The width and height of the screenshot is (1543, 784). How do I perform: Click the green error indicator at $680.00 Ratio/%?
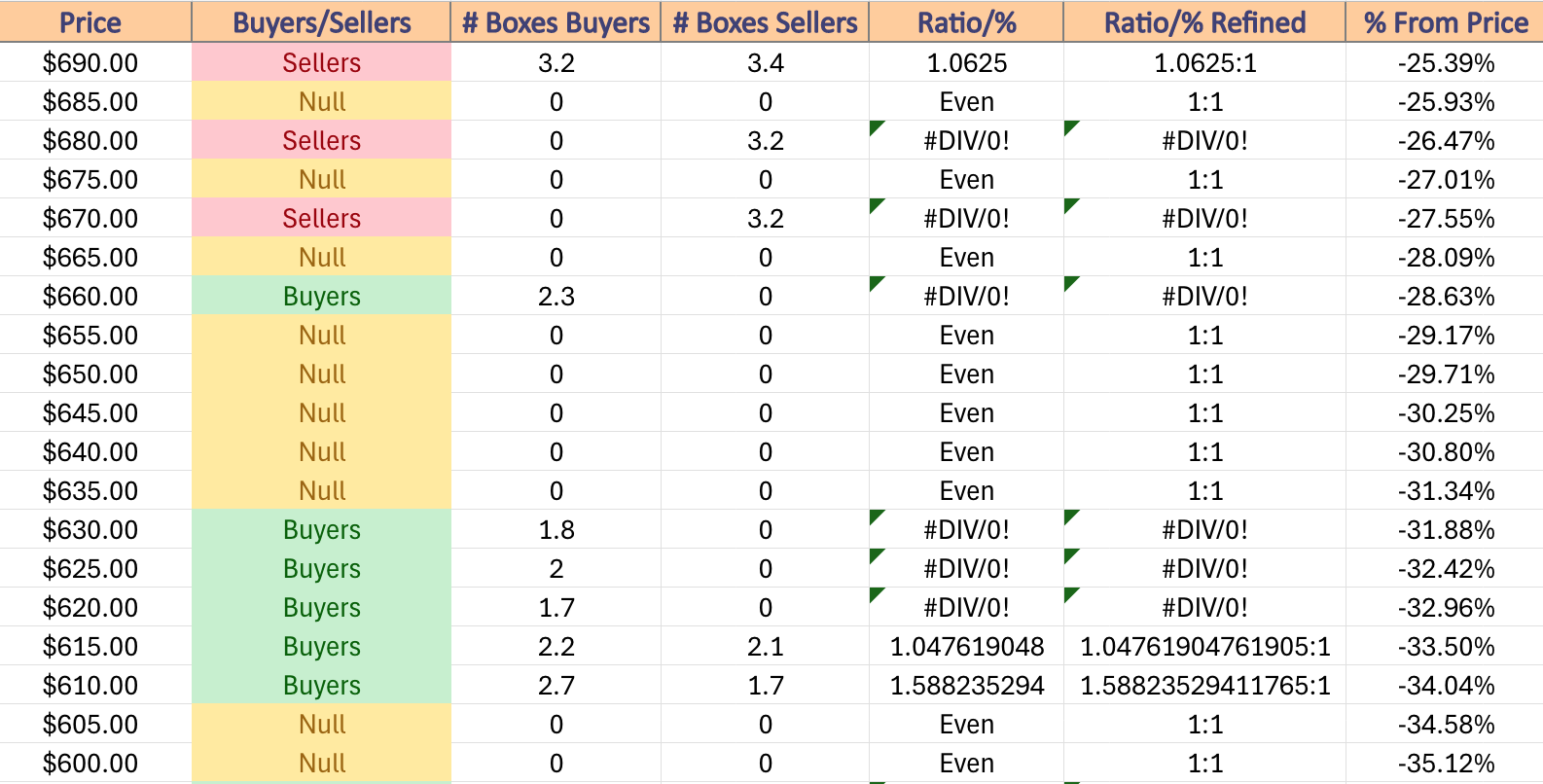[877, 127]
